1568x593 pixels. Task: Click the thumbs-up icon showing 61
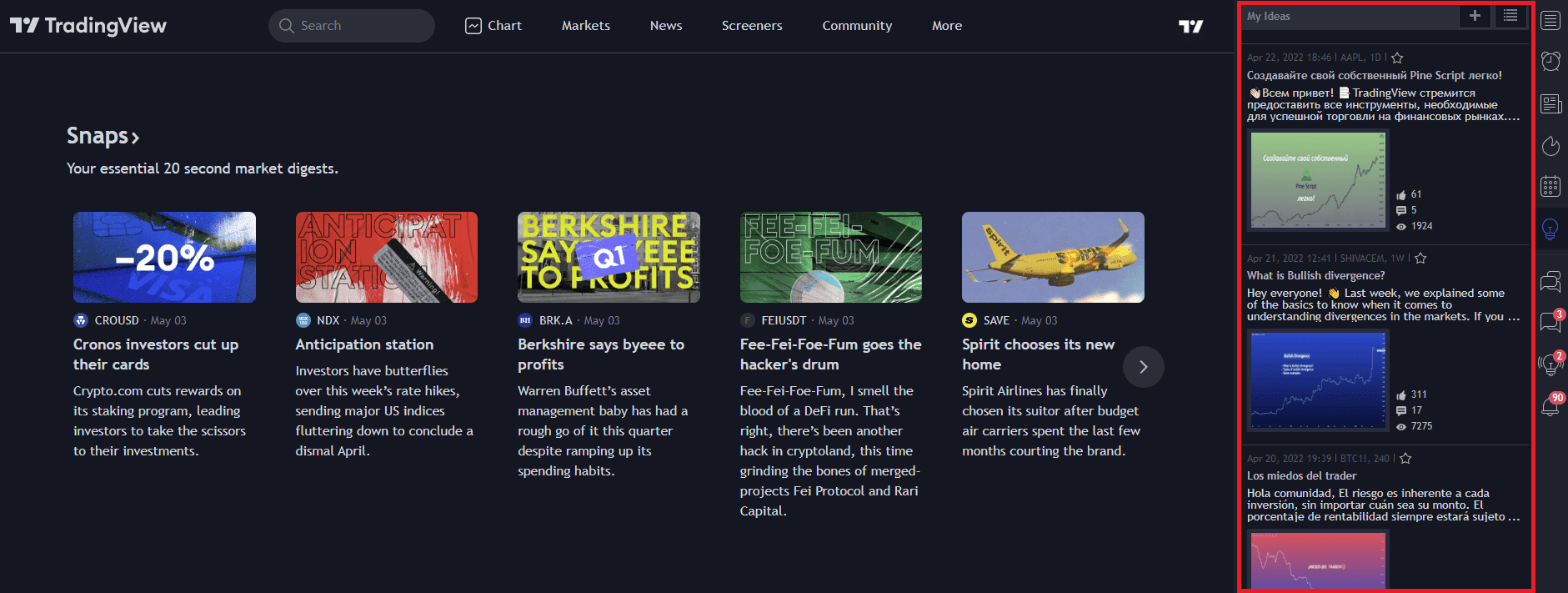tap(1401, 195)
